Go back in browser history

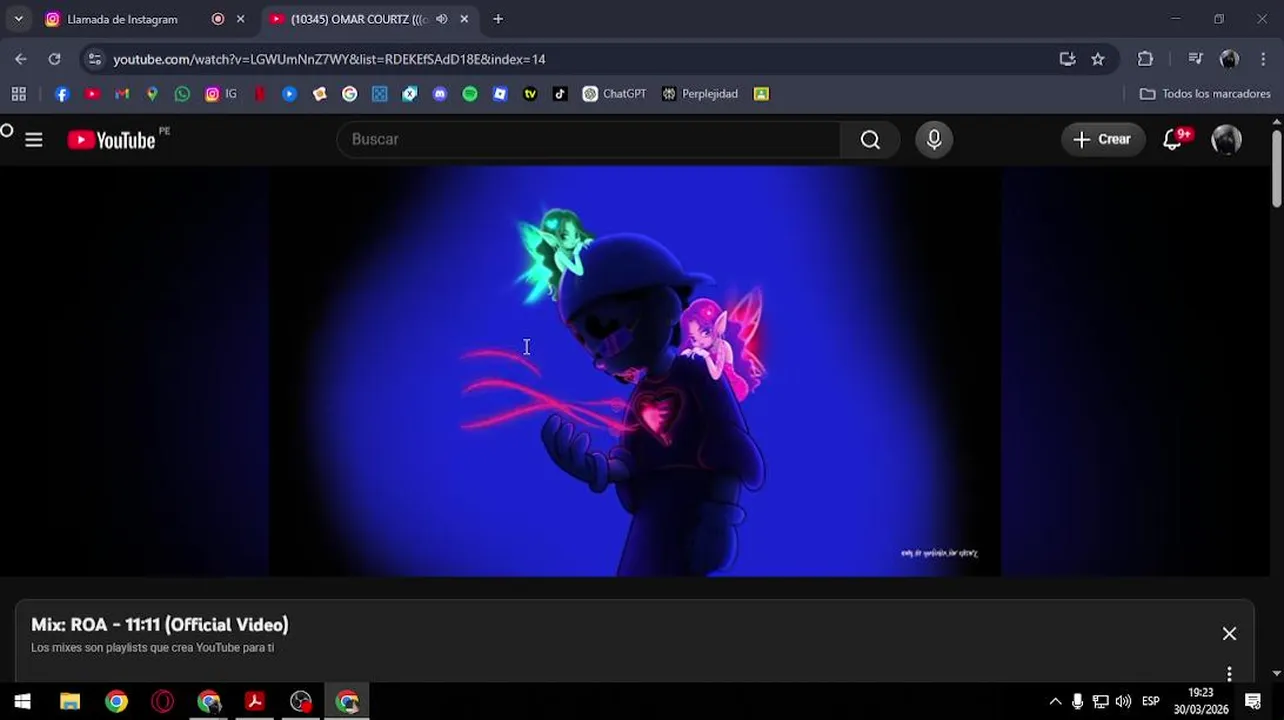click(21, 59)
